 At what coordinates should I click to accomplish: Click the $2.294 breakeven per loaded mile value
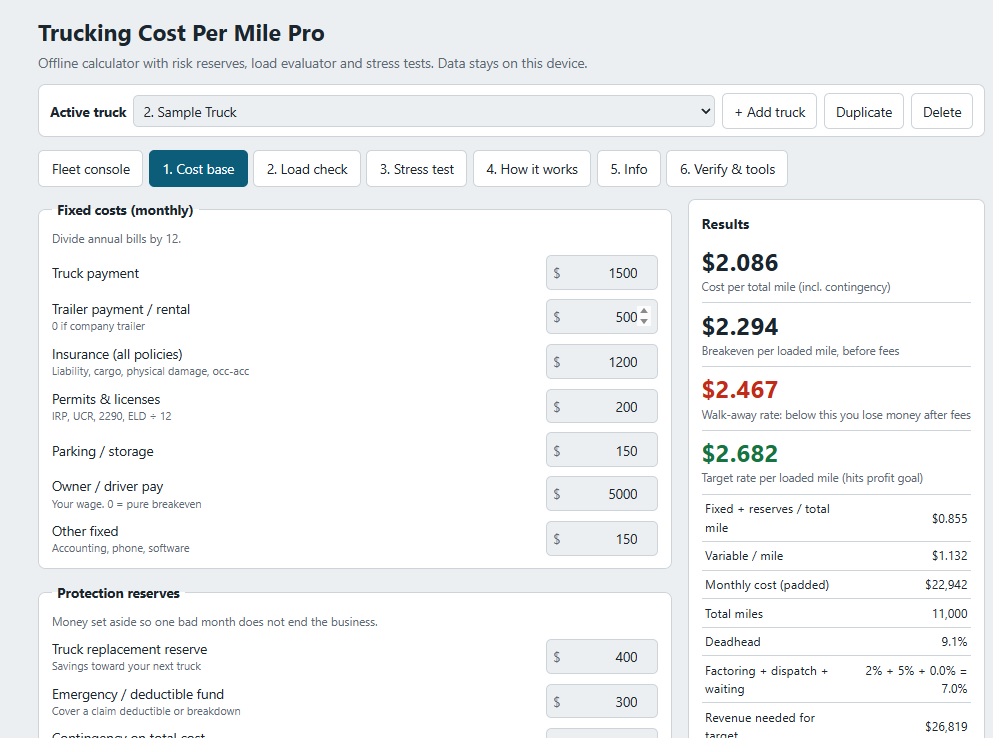(x=740, y=326)
